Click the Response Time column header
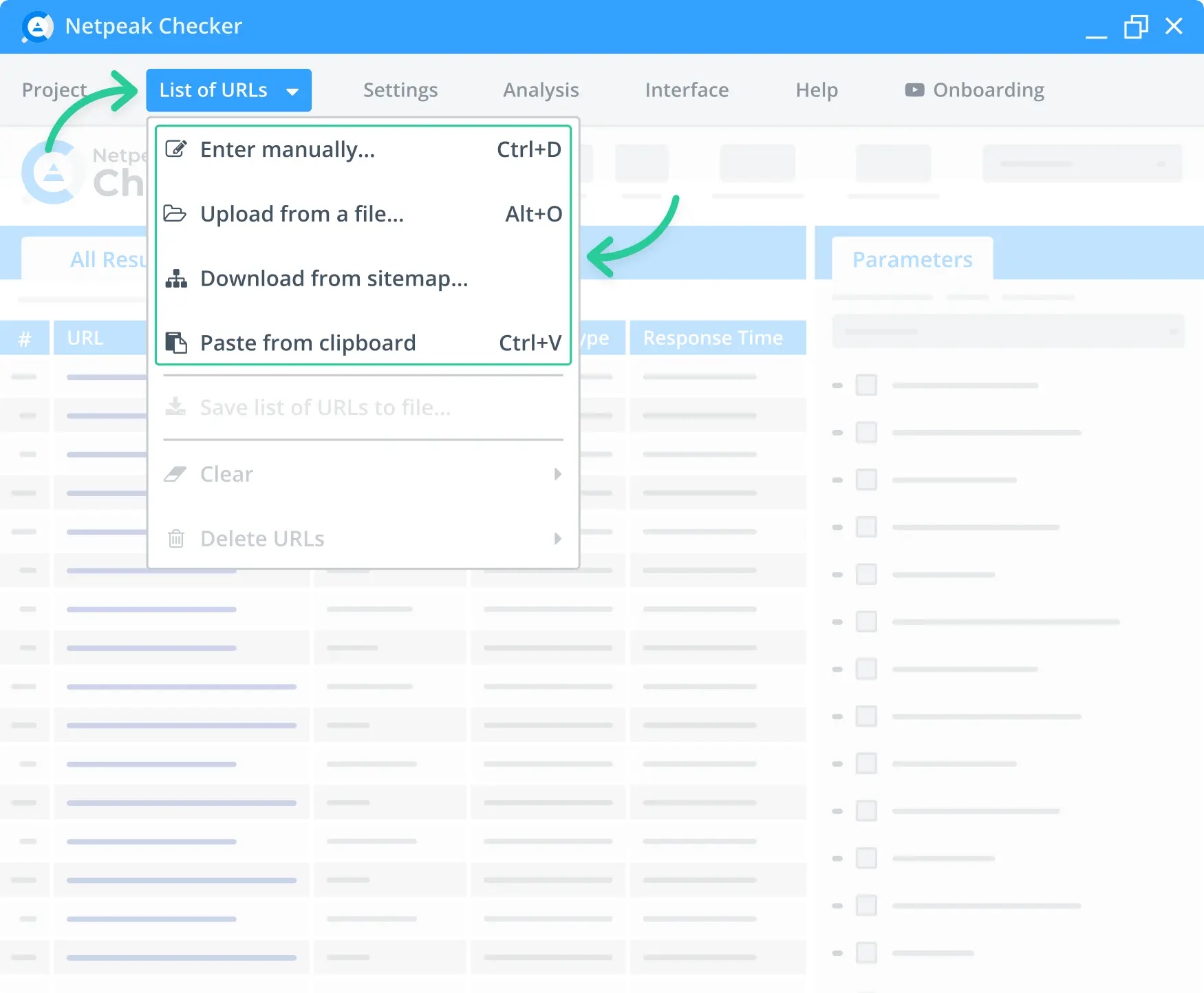1204x993 pixels. (713, 337)
